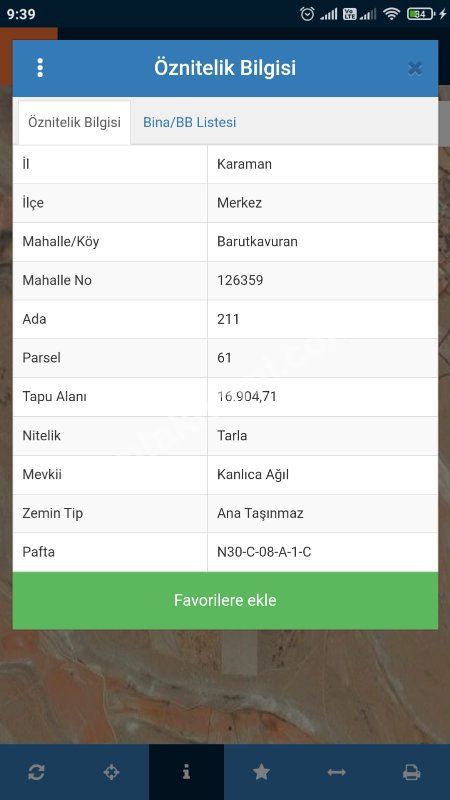
Task: Tap the Barutkavuran neighborhood value
Action: 257,241
